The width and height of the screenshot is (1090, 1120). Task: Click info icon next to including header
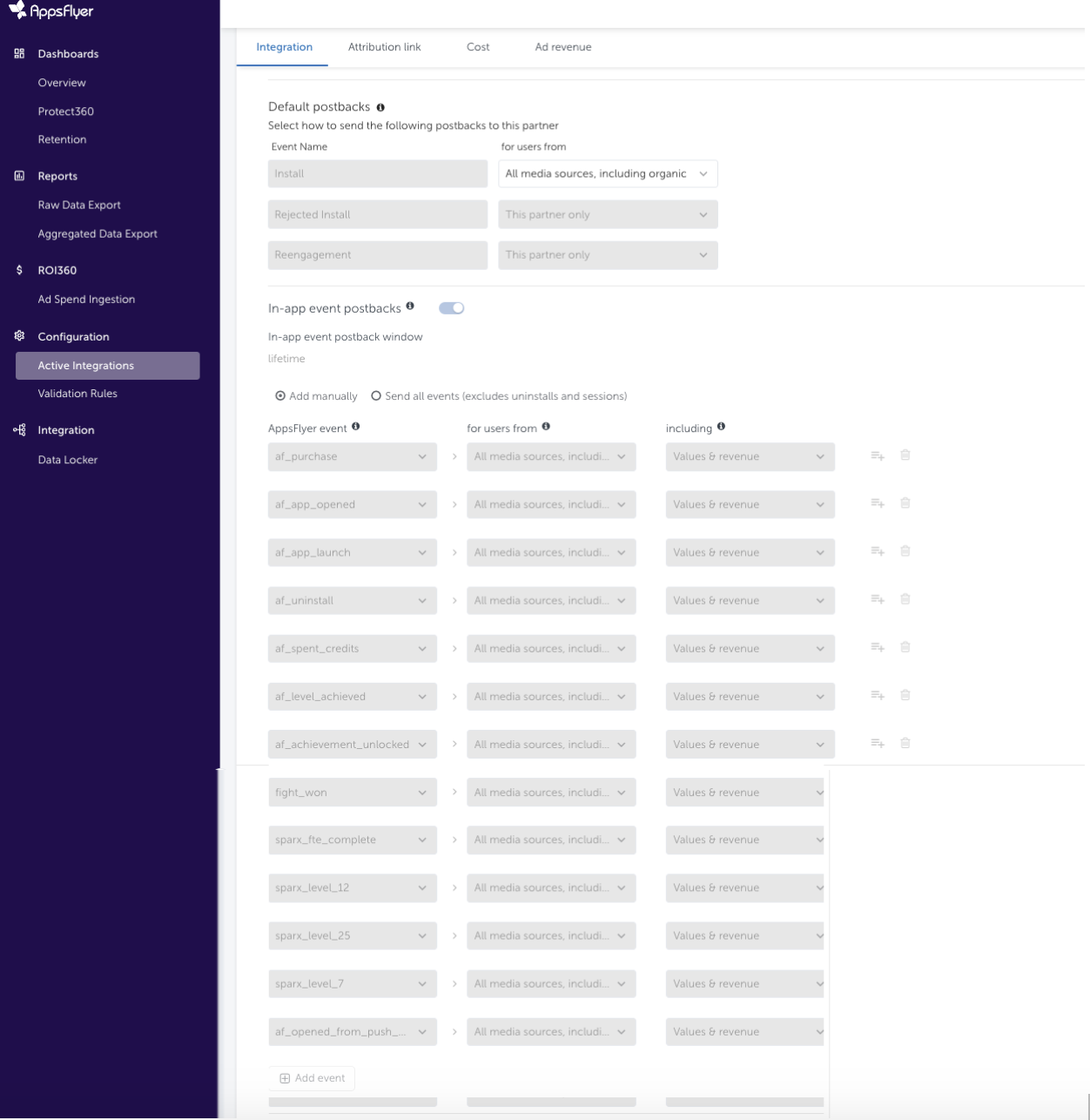721,427
